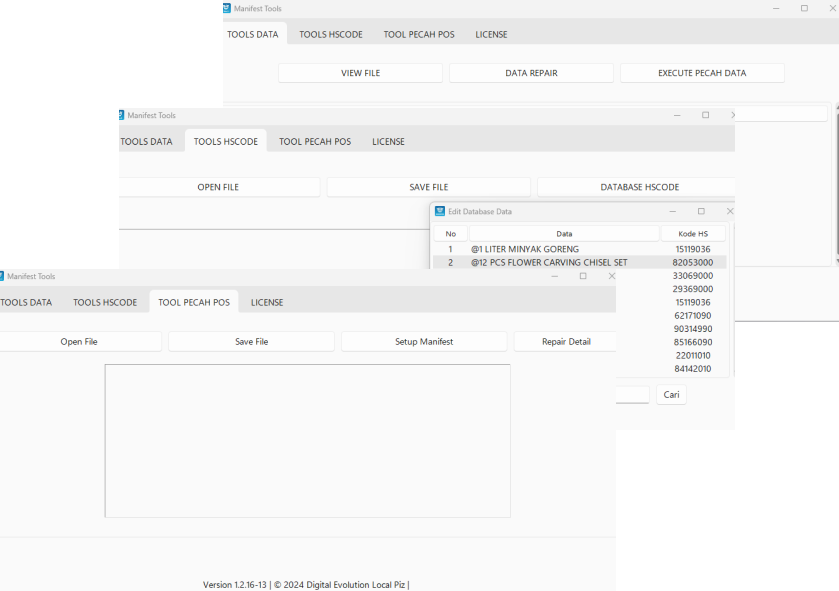Close the Edit Database Data dialog
The height and width of the screenshot is (591, 839).
pyautogui.click(x=729, y=211)
